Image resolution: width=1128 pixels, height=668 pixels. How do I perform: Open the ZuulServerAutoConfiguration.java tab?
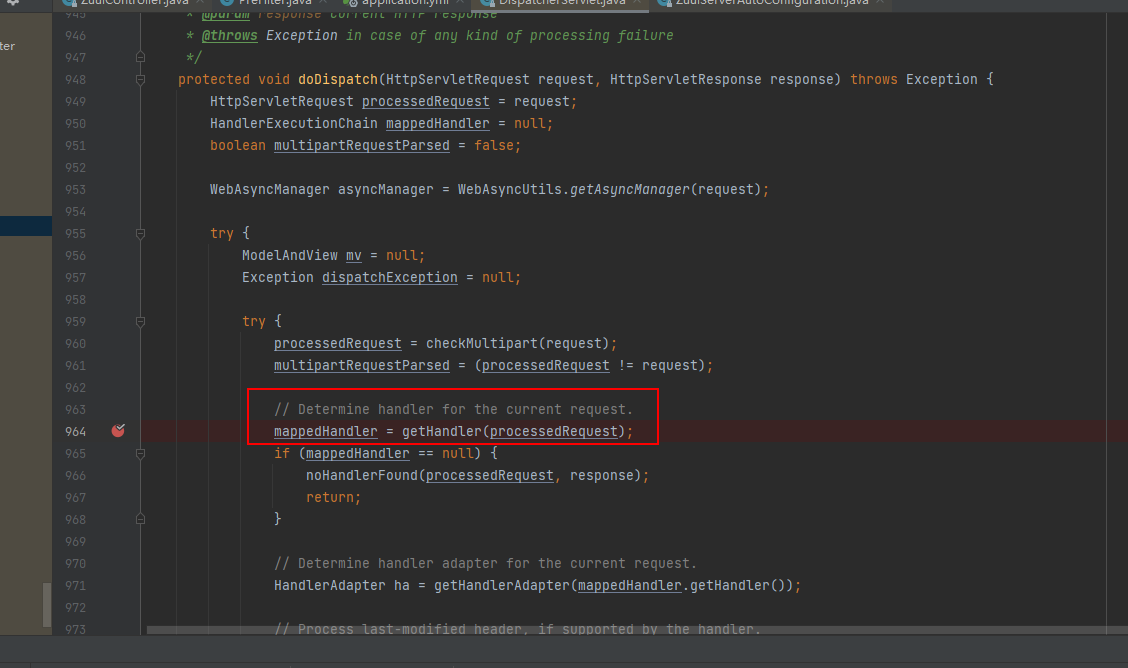pyautogui.click(x=771, y=3)
